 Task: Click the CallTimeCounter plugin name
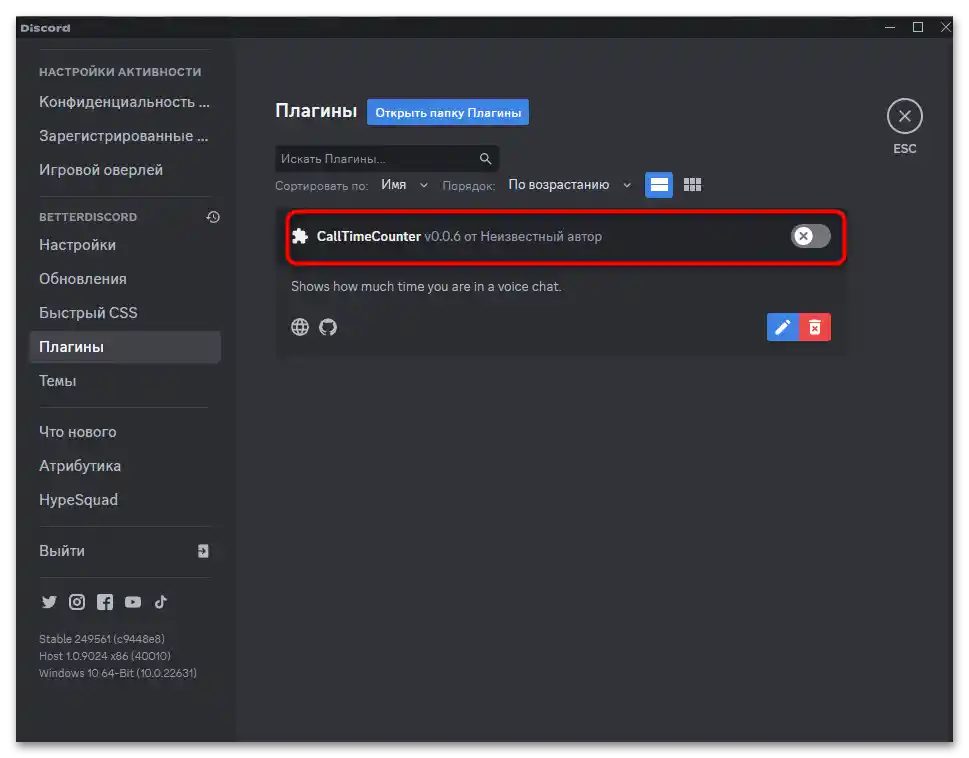pos(368,236)
